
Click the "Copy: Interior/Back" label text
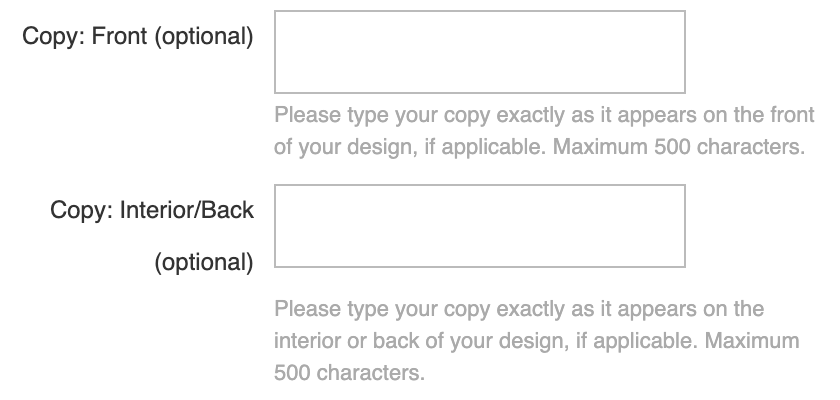pos(151,212)
